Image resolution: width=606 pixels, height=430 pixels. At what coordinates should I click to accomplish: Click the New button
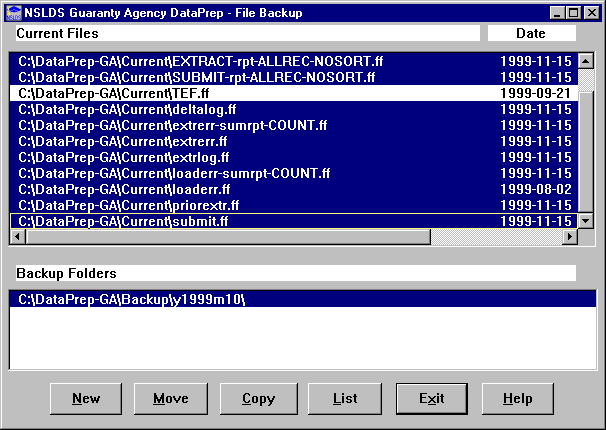point(86,398)
